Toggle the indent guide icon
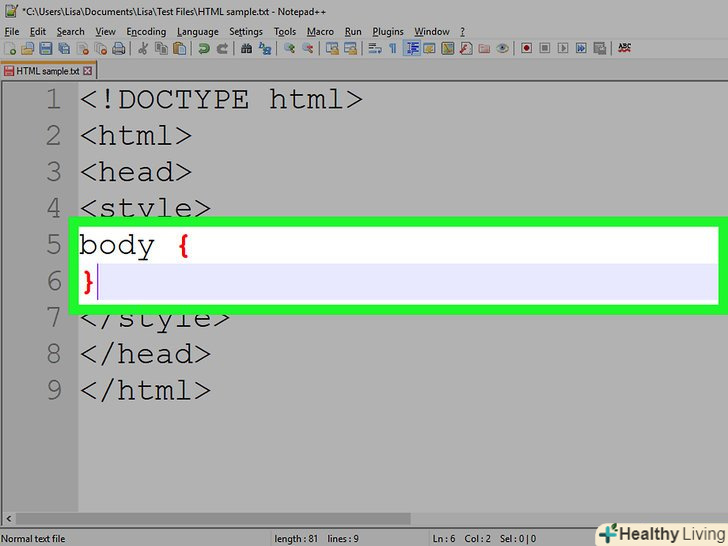Image resolution: width=728 pixels, height=546 pixels. click(411, 48)
